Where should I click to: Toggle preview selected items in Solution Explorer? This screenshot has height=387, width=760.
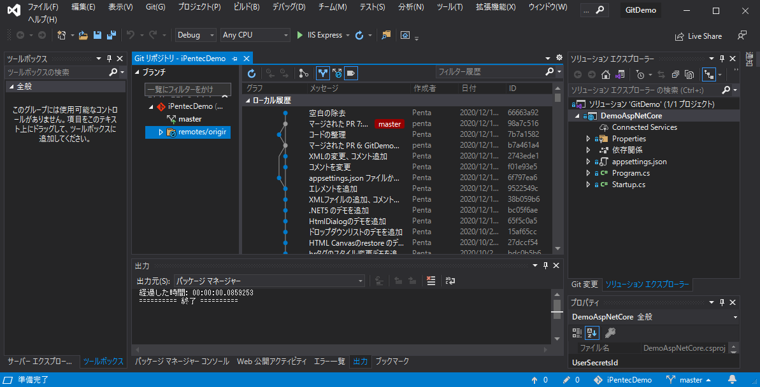pyautogui.click(x=709, y=75)
